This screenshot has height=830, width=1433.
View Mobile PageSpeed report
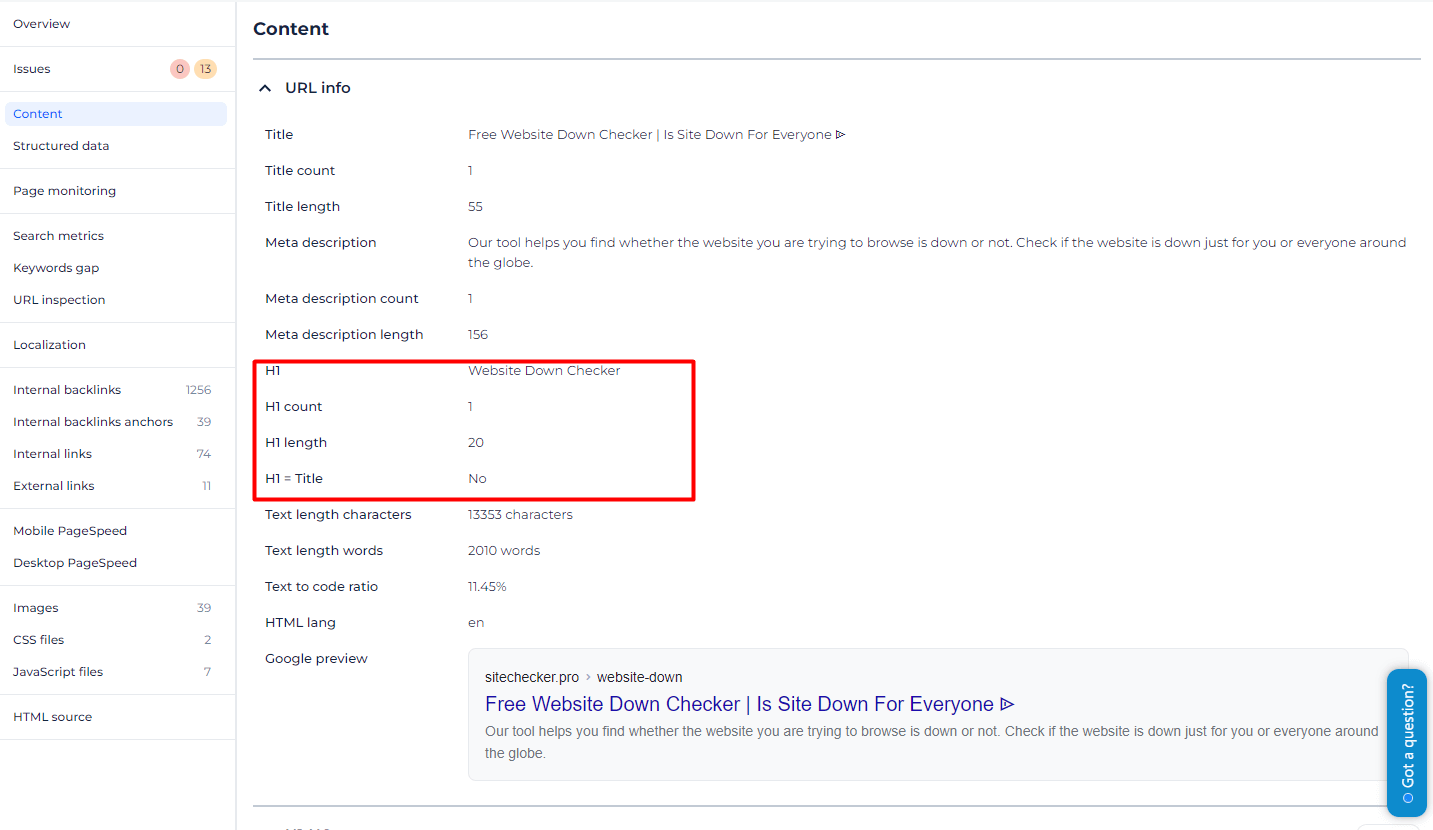(70, 531)
